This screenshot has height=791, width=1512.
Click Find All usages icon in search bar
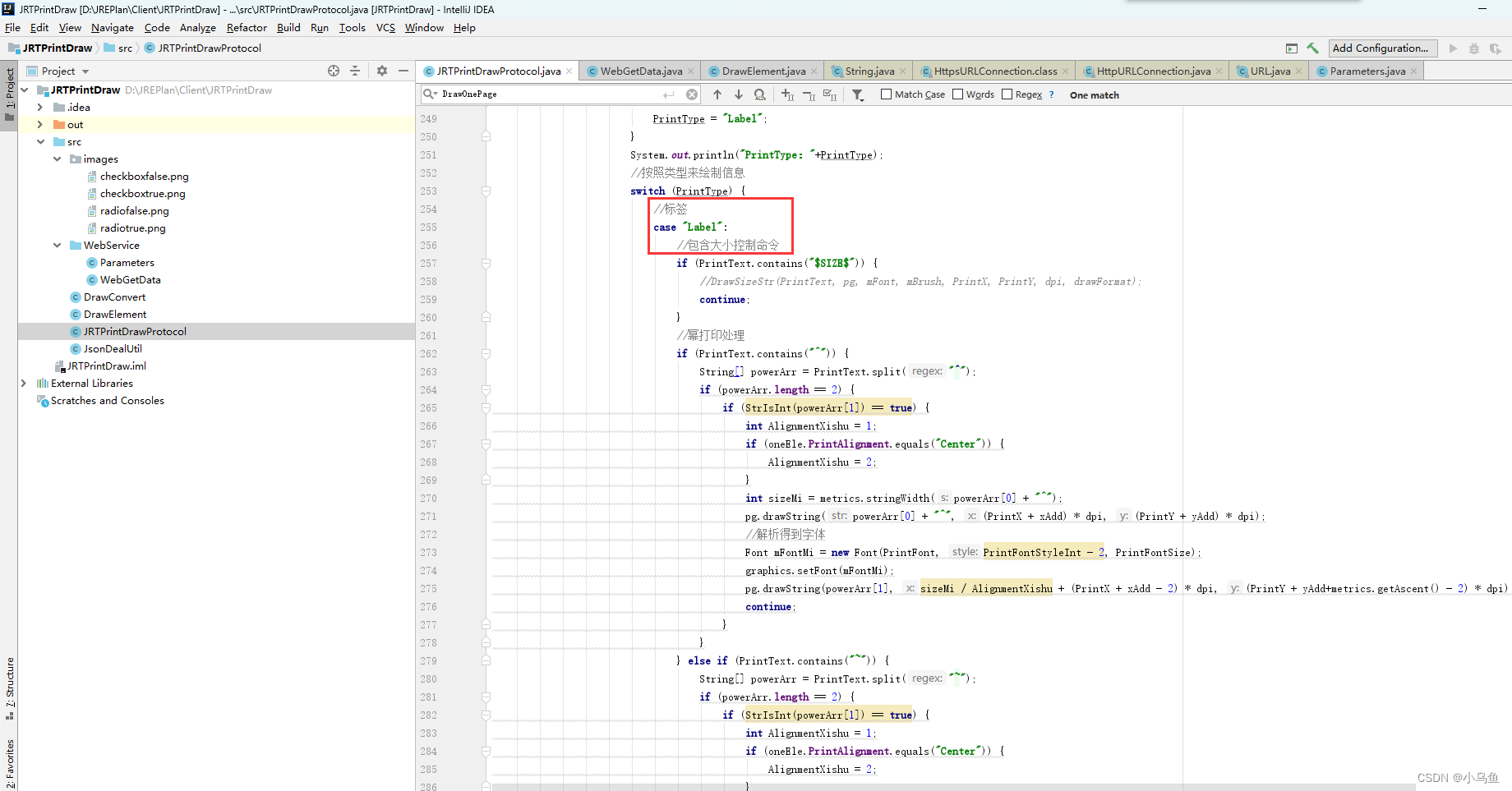(760, 94)
